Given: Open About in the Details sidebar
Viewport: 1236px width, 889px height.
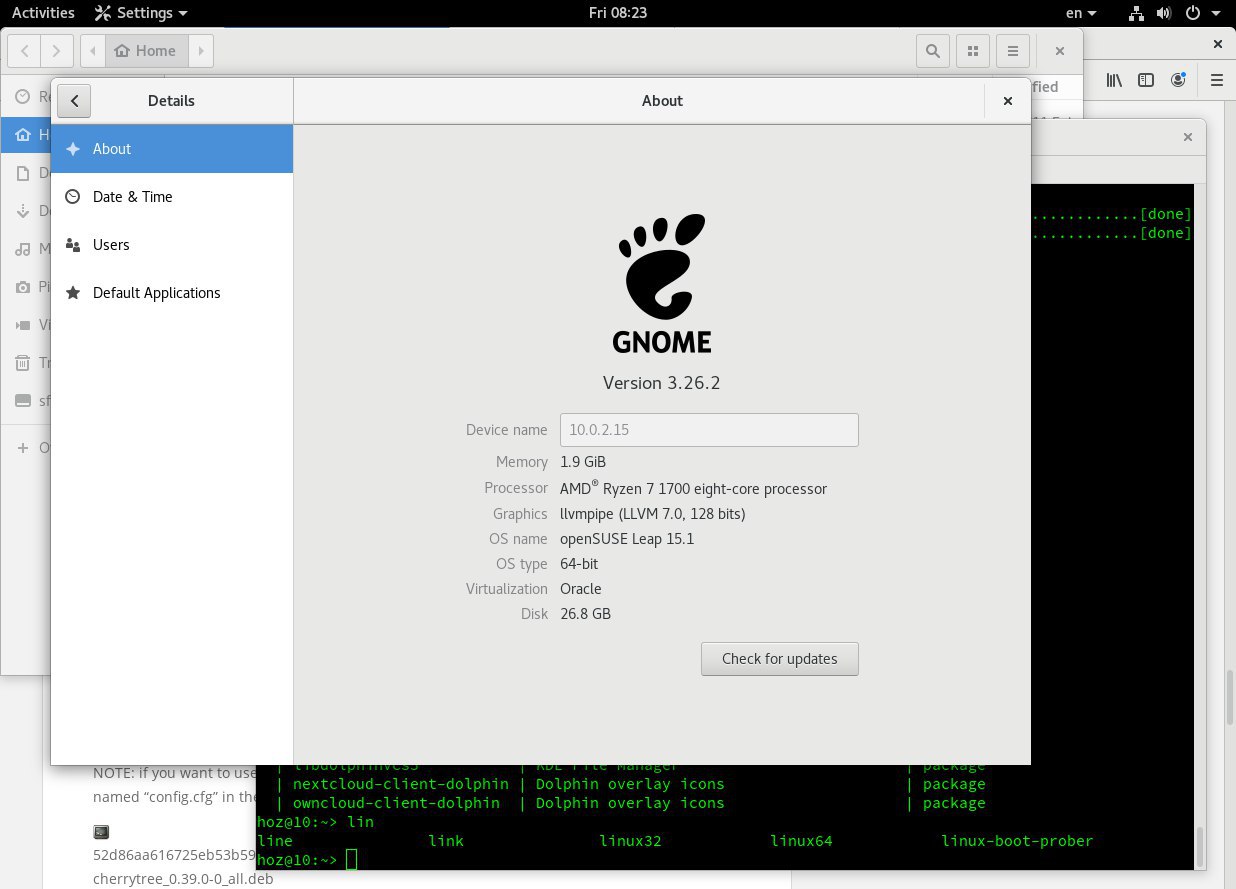Looking at the screenshot, I should tap(172, 149).
